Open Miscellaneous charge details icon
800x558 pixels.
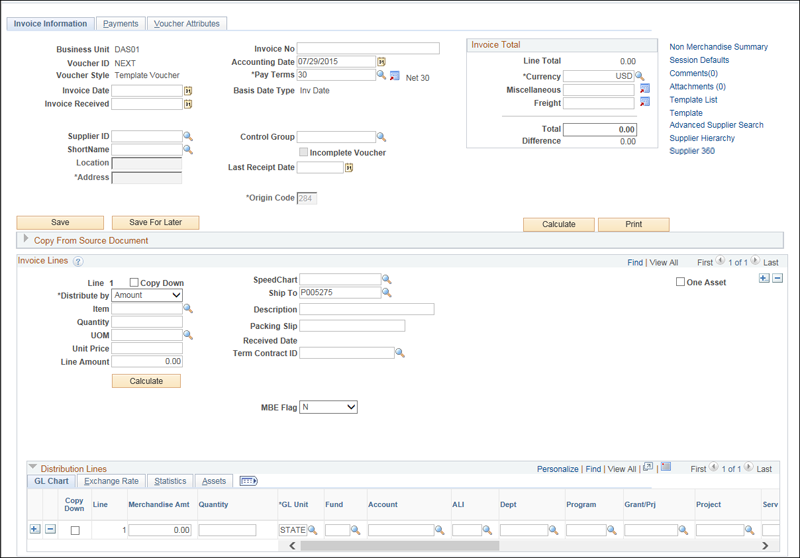pos(645,89)
